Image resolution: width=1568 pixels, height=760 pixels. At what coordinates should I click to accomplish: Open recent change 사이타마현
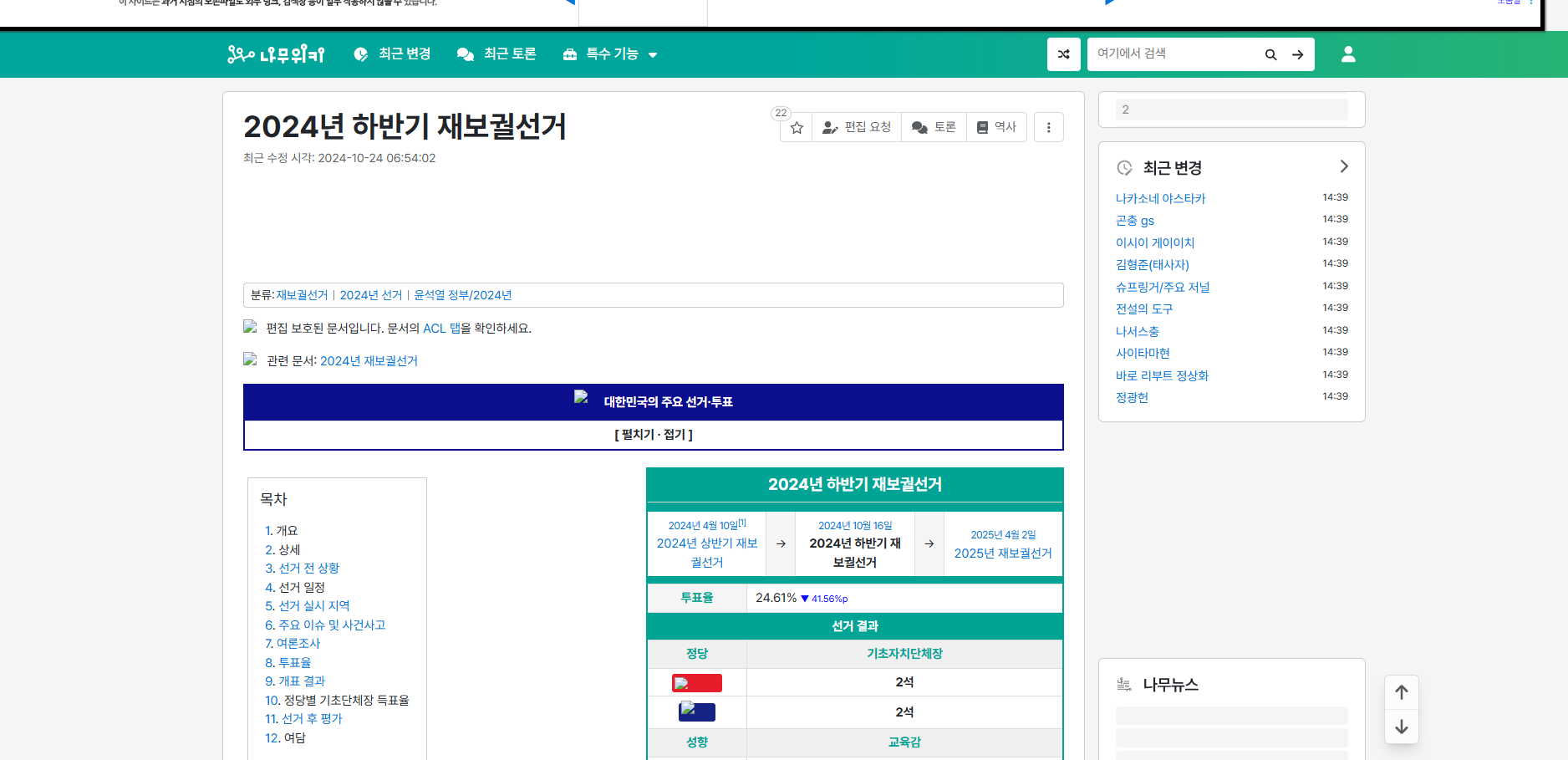(1143, 354)
